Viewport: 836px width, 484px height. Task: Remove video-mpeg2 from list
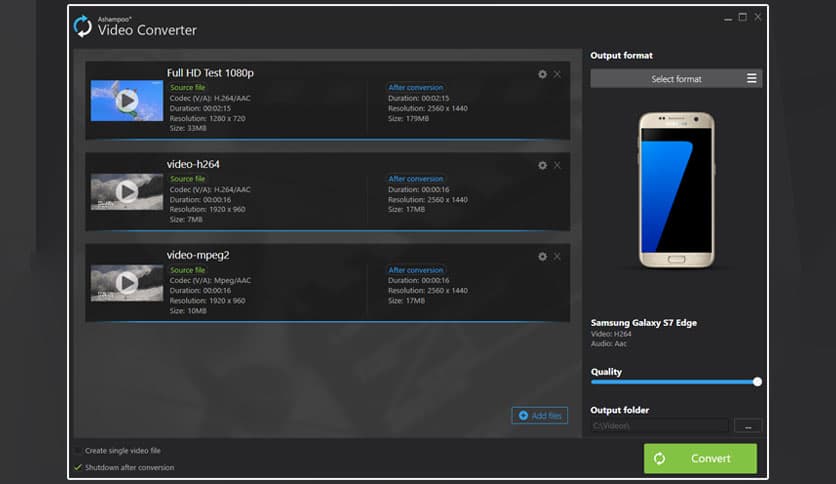[x=557, y=256]
